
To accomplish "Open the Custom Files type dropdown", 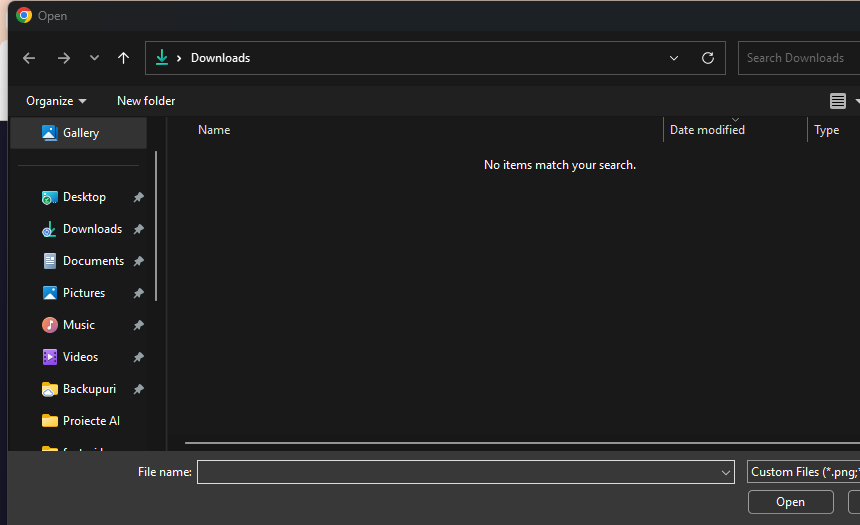I will (x=803, y=472).
